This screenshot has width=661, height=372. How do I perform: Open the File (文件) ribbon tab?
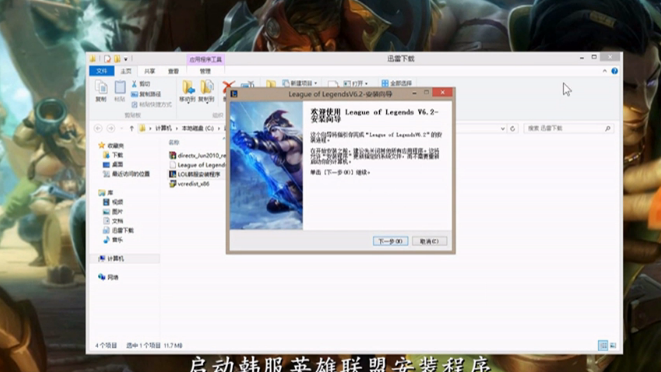tap(102, 71)
